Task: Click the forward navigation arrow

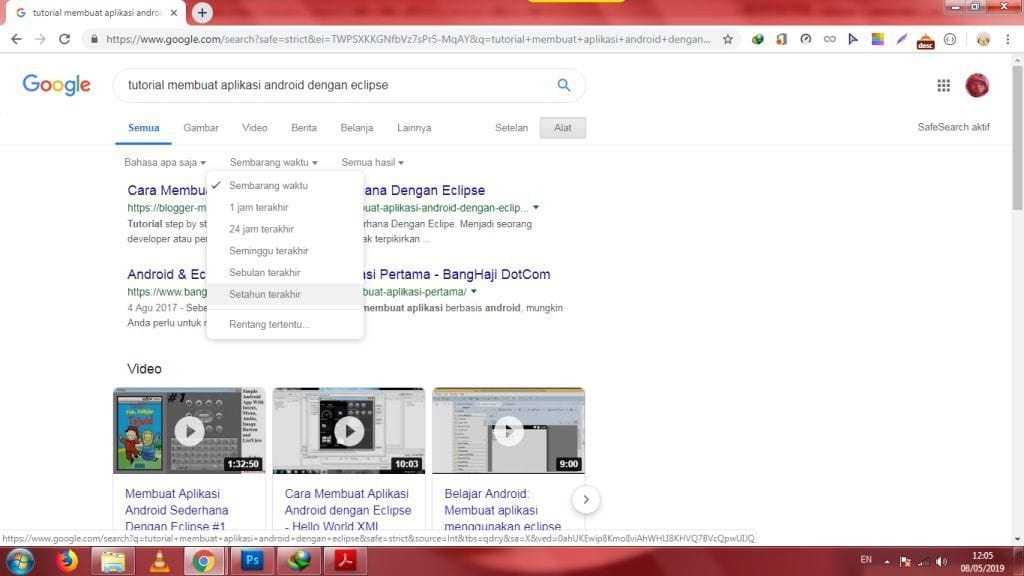Action: (40, 39)
